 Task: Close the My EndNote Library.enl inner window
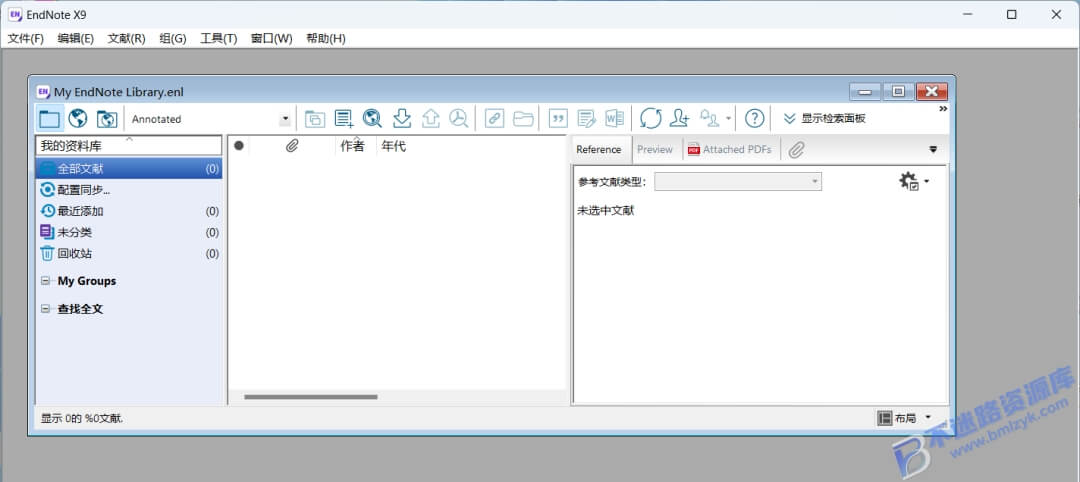pyautogui.click(x=932, y=92)
